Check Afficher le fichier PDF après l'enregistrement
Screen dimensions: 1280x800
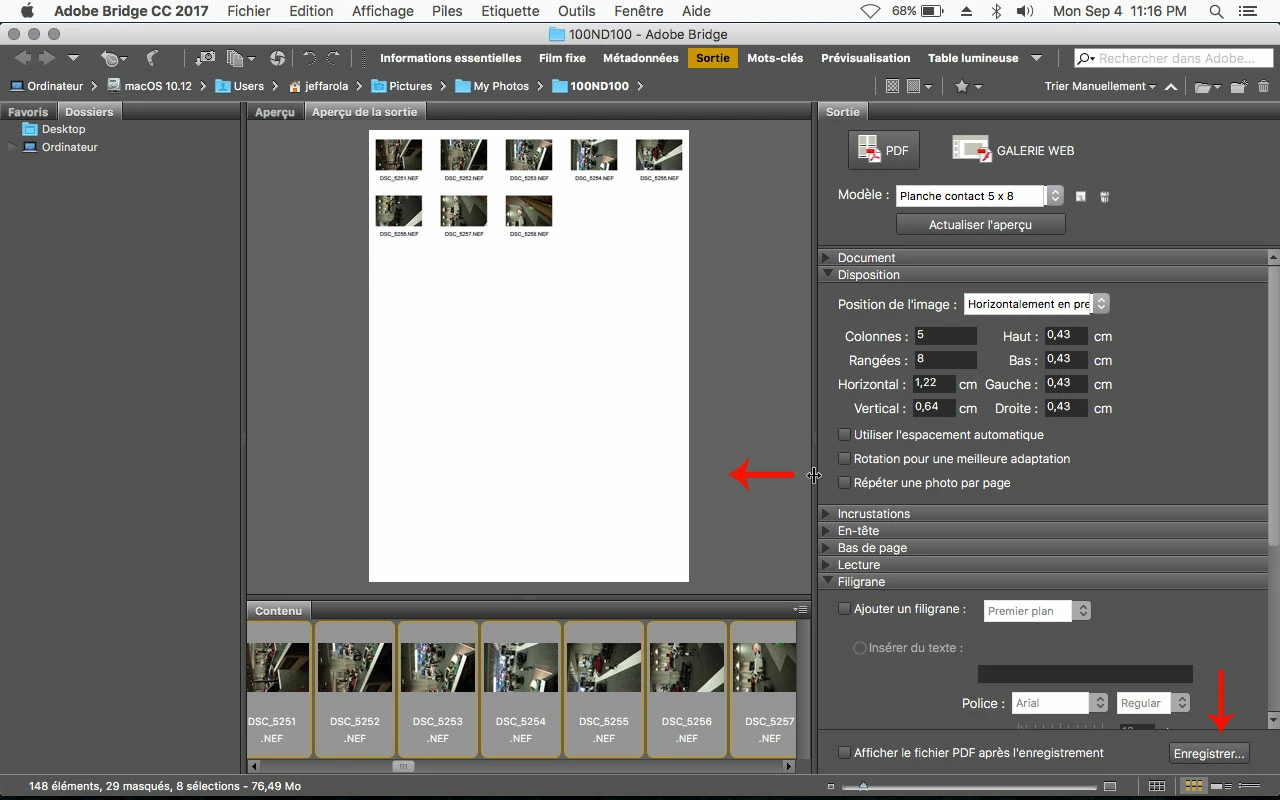pos(845,753)
